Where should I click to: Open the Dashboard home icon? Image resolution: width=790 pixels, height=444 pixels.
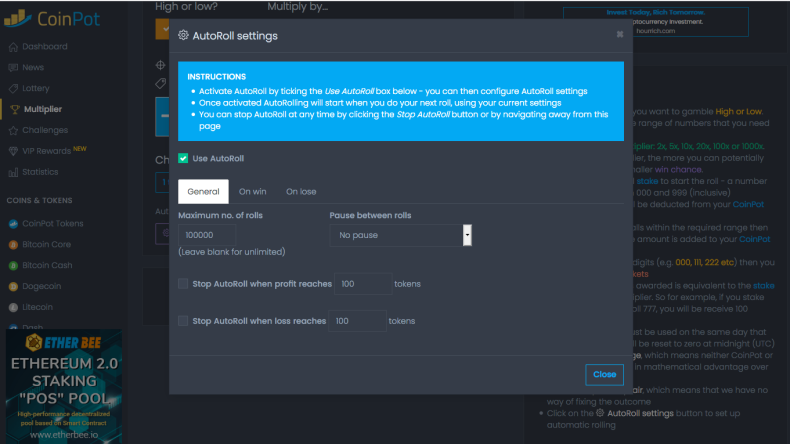13,47
